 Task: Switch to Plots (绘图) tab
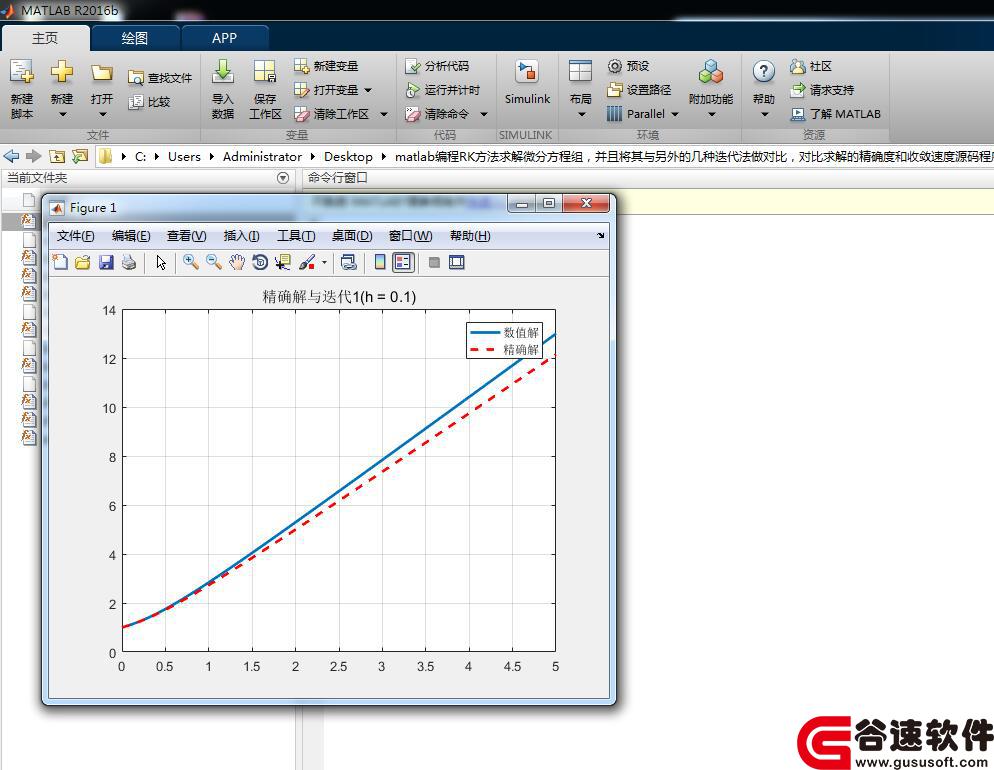[x=134, y=38]
